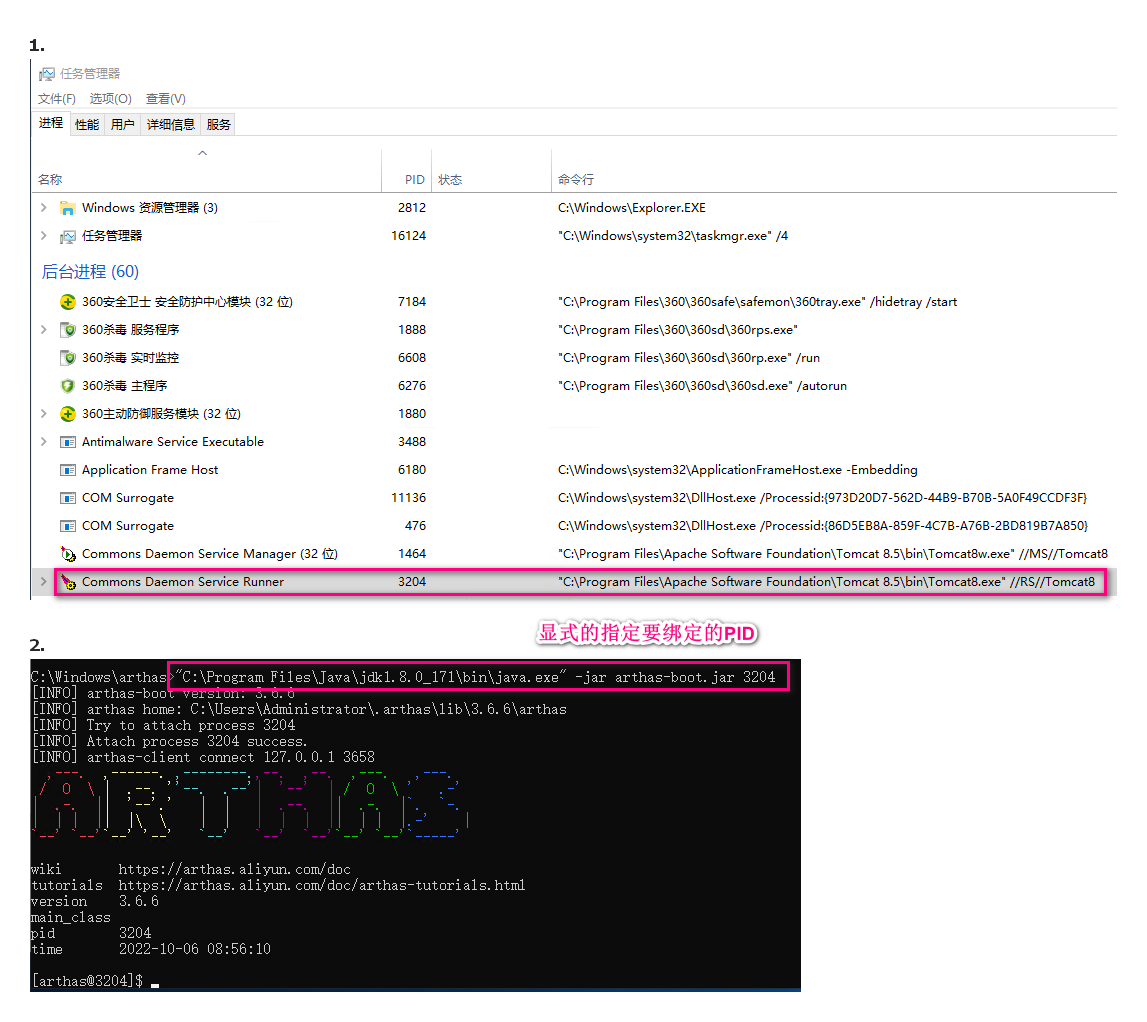Select the Antimalware Service Executable process name
The width and height of the screenshot is (1147, 1022).
point(173,442)
